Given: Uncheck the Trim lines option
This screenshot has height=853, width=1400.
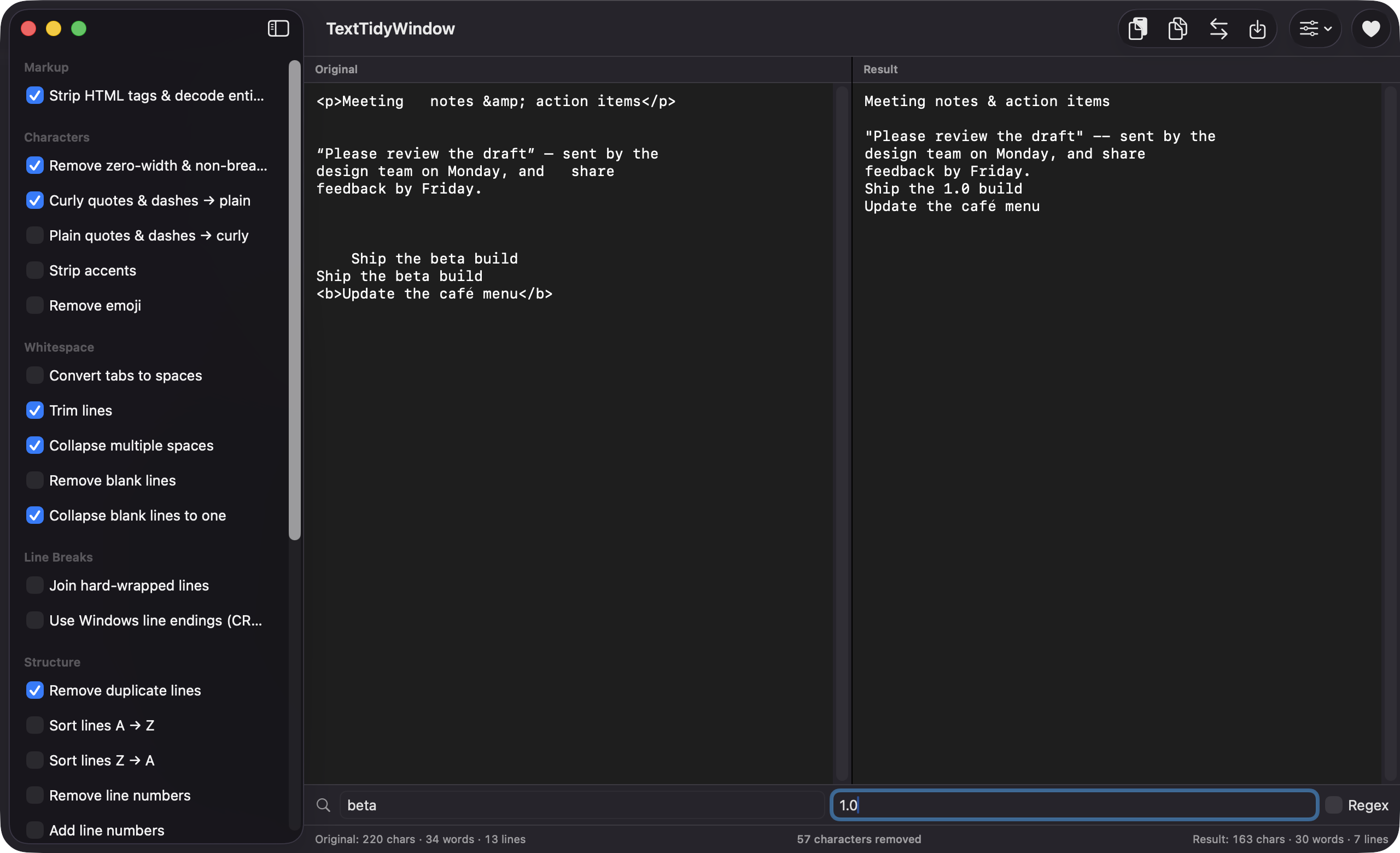Looking at the screenshot, I should click(34, 410).
